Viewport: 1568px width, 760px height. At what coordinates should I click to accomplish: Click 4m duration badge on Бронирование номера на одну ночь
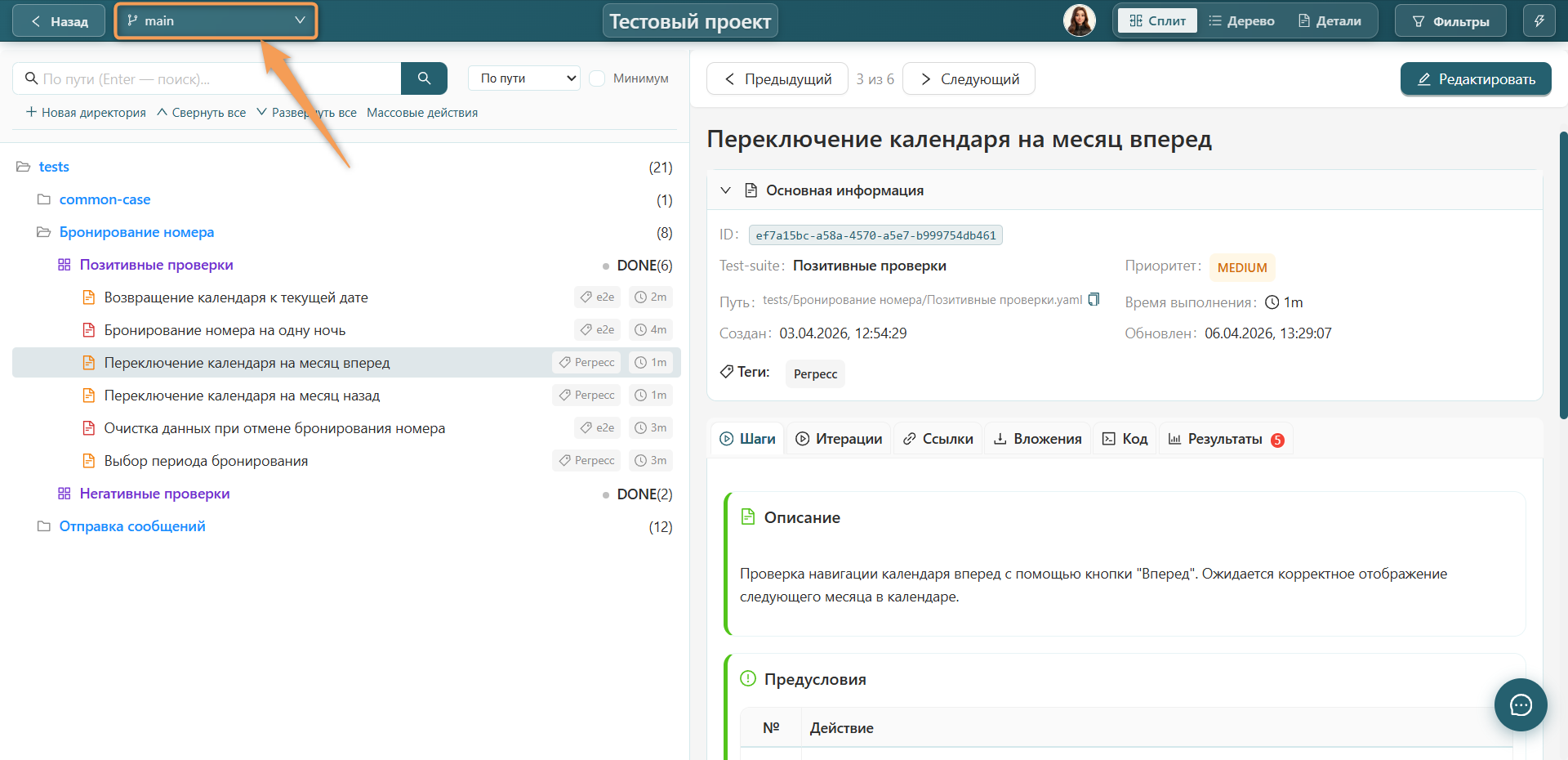(x=651, y=330)
